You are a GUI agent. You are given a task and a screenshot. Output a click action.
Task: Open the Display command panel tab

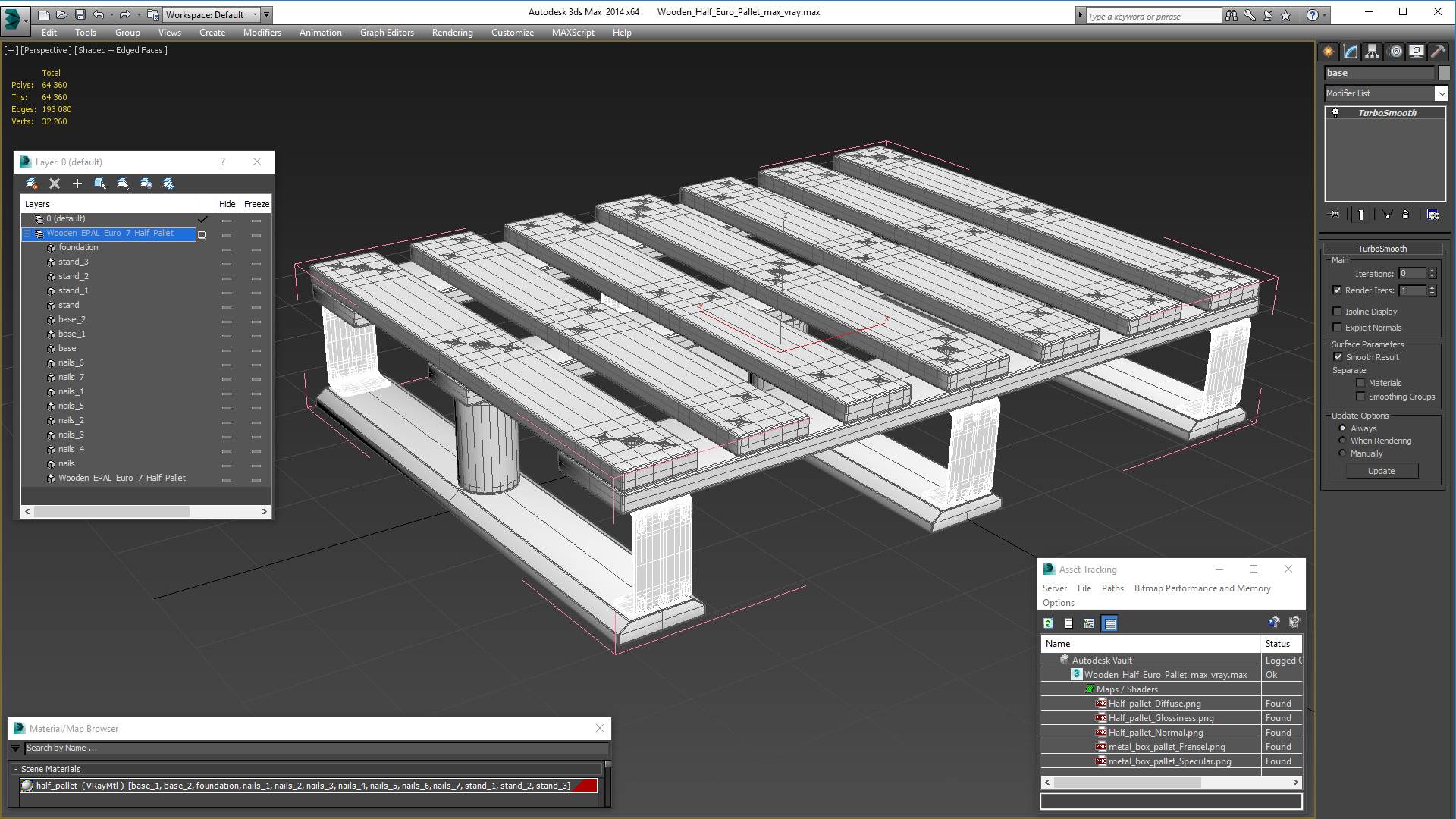(1417, 52)
